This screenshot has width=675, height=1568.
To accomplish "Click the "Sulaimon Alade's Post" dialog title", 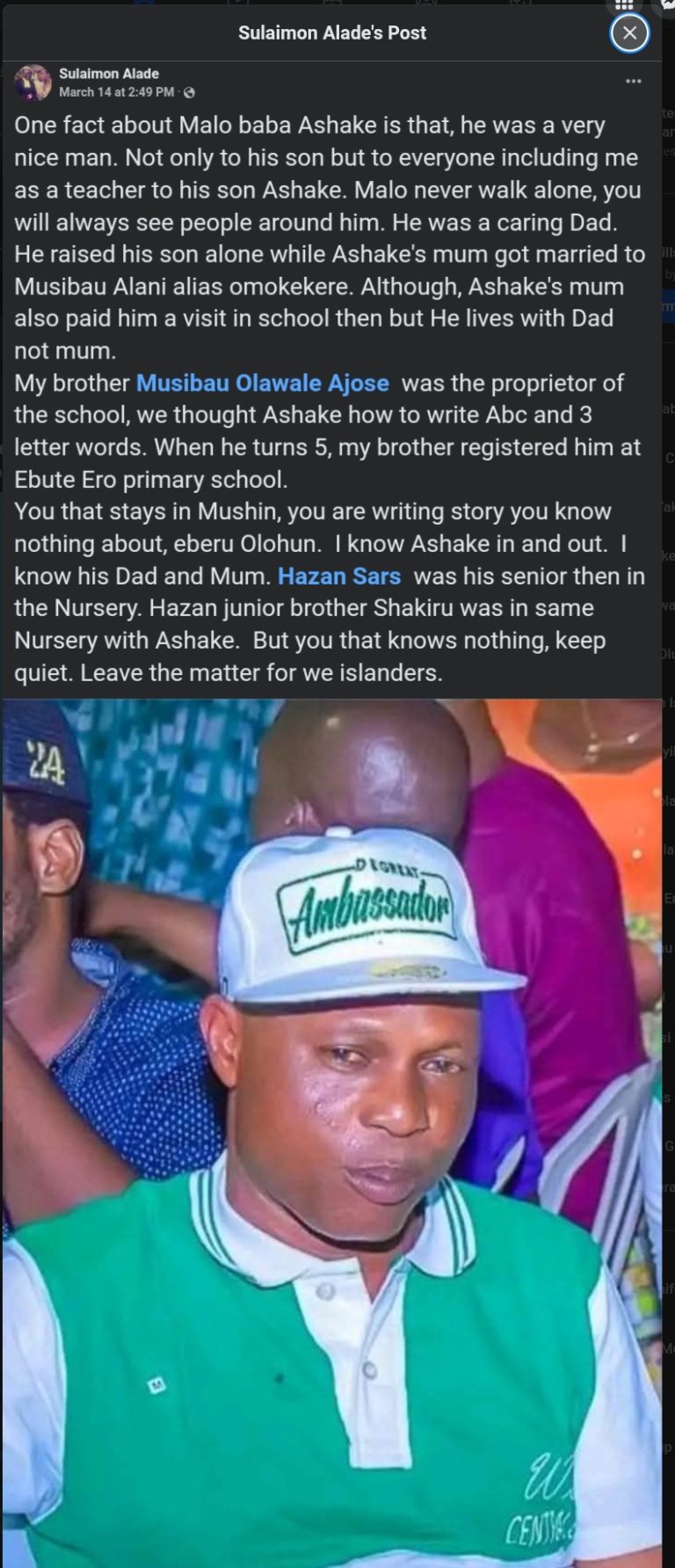I will tap(332, 33).
